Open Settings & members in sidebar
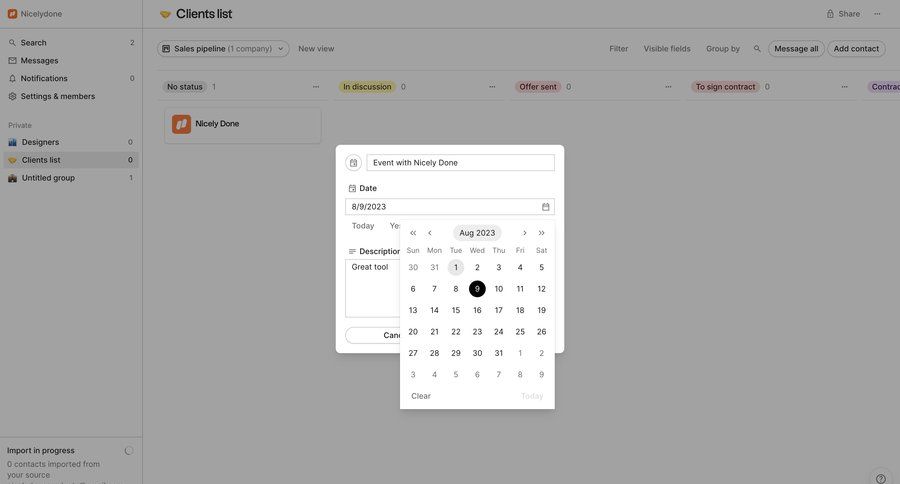This screenshot has height=484, width=900. [58, 96]
